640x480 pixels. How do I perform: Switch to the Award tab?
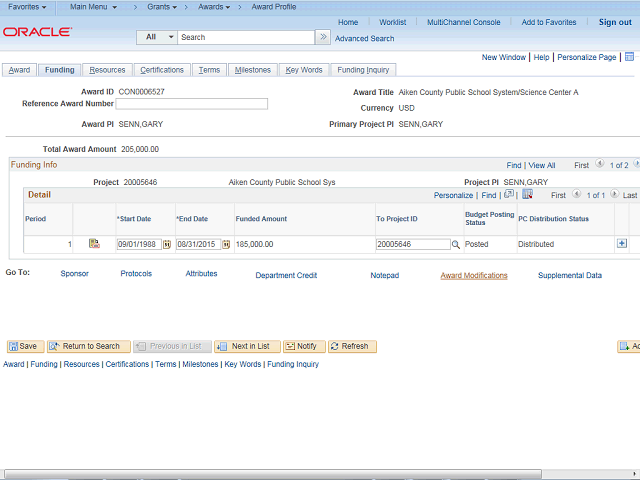tap(19, 70)
